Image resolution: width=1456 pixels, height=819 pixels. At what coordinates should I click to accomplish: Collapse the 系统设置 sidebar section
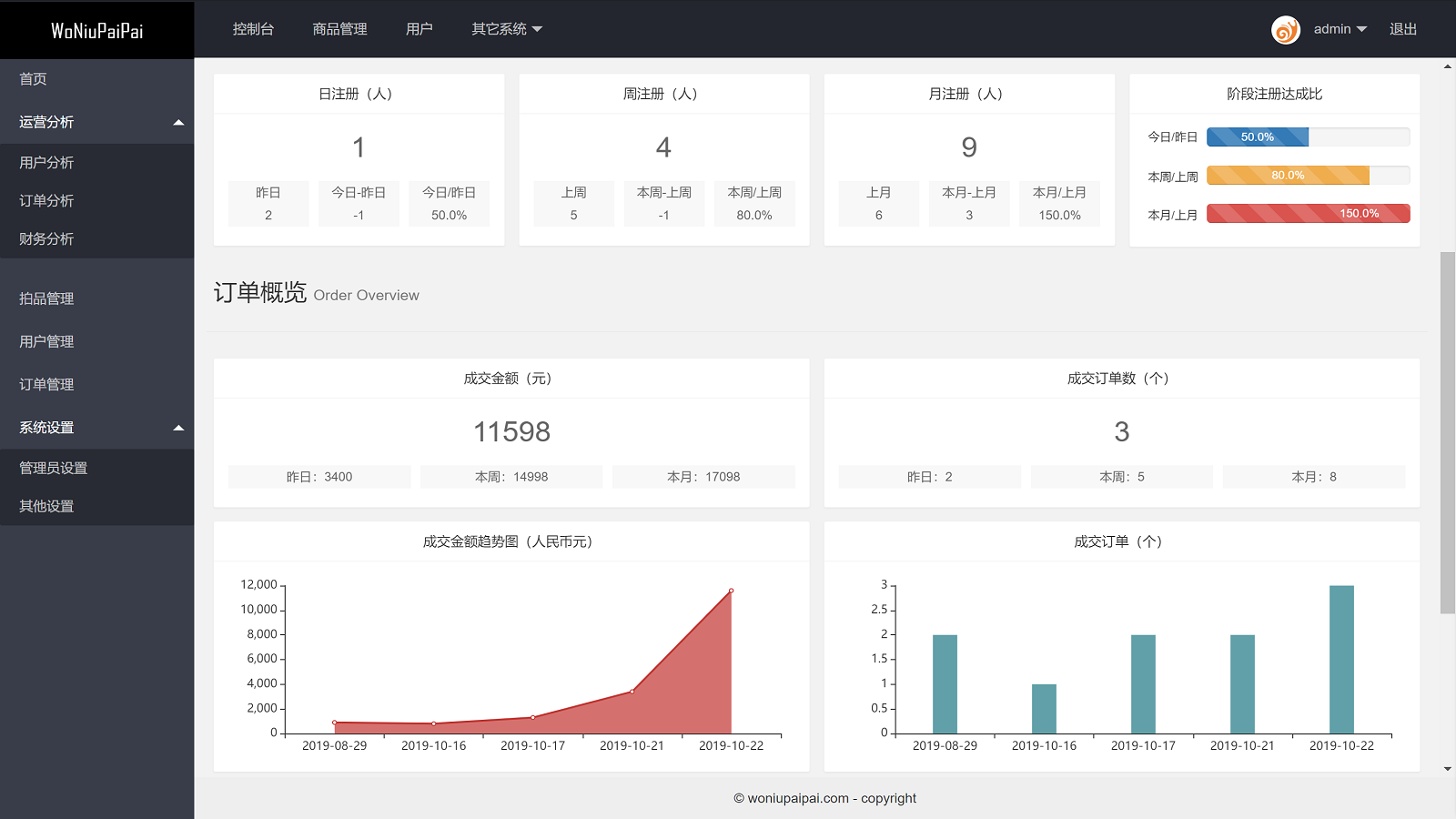pos(96,428)
